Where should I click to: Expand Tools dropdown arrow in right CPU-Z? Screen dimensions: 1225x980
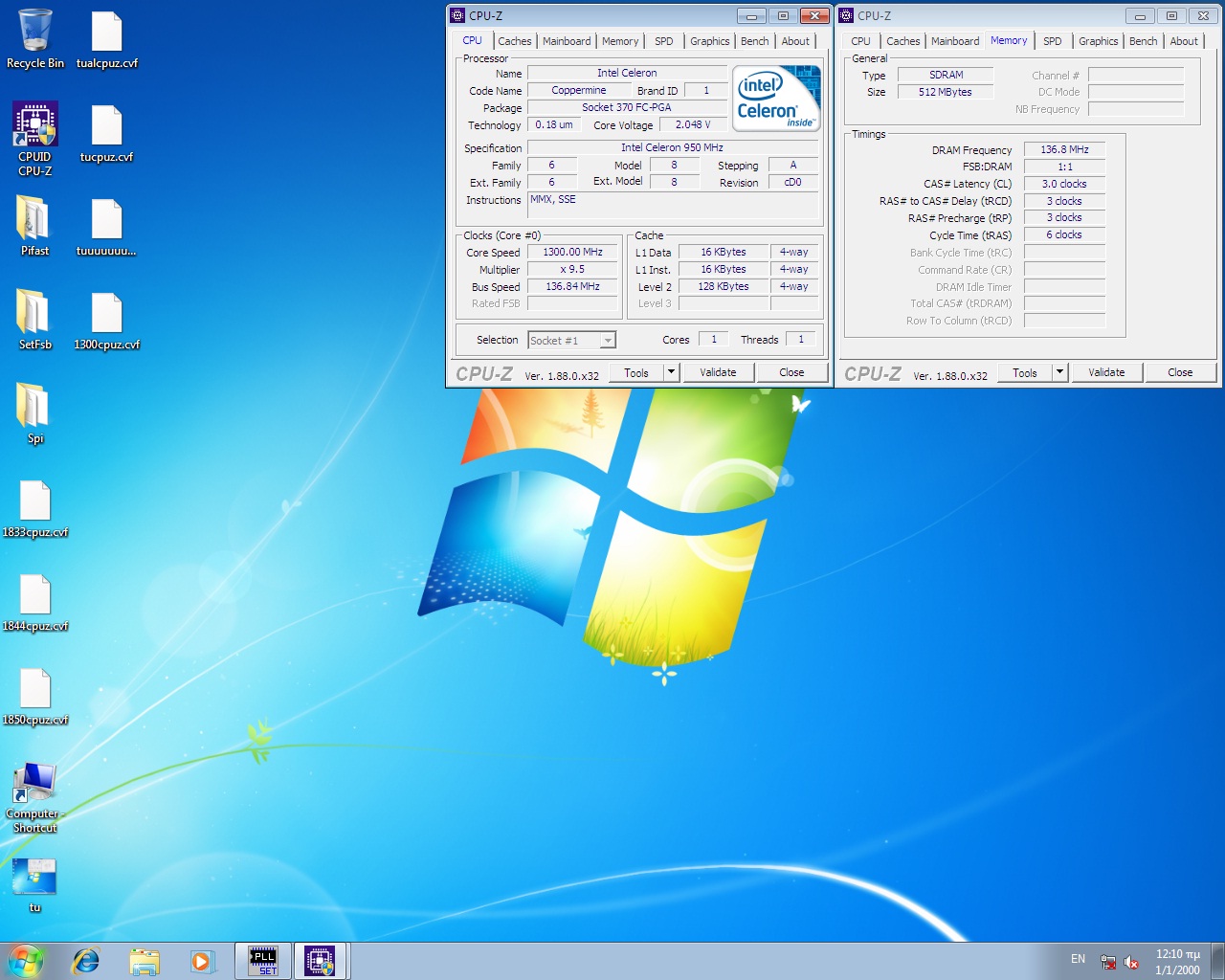coord(1059,372)
